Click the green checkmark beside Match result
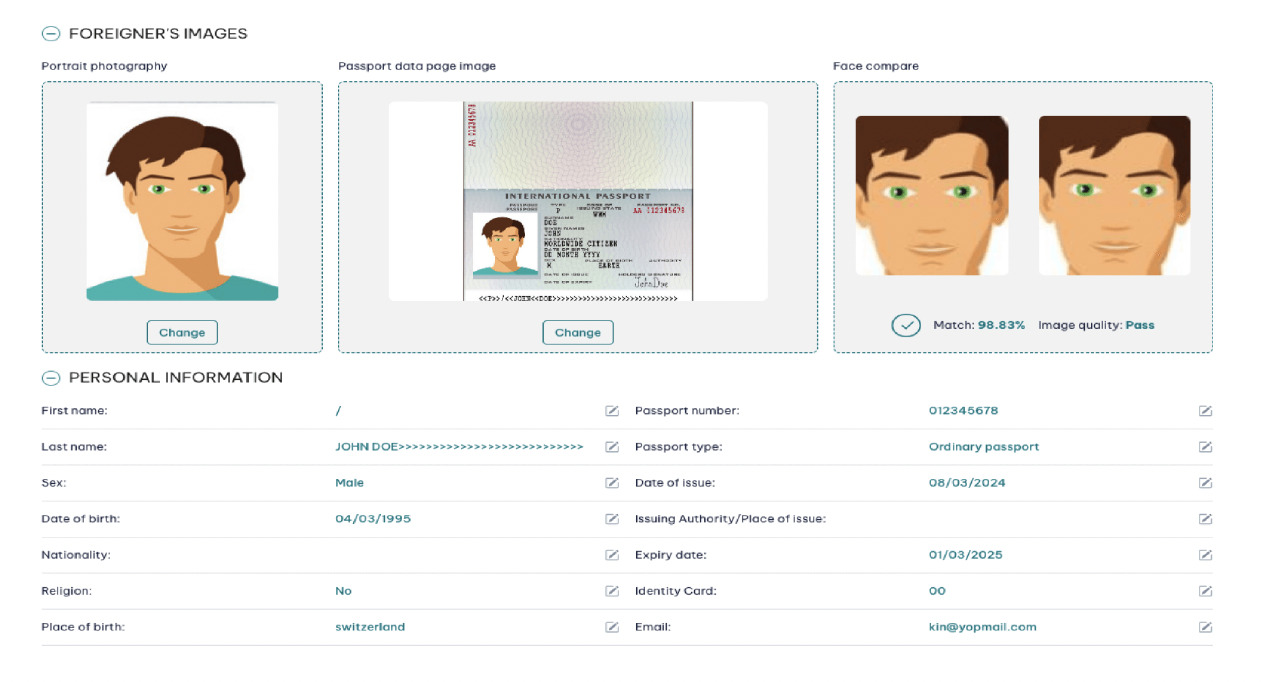This screenshot has width=1264, height=682. click(x=905, y=324)
